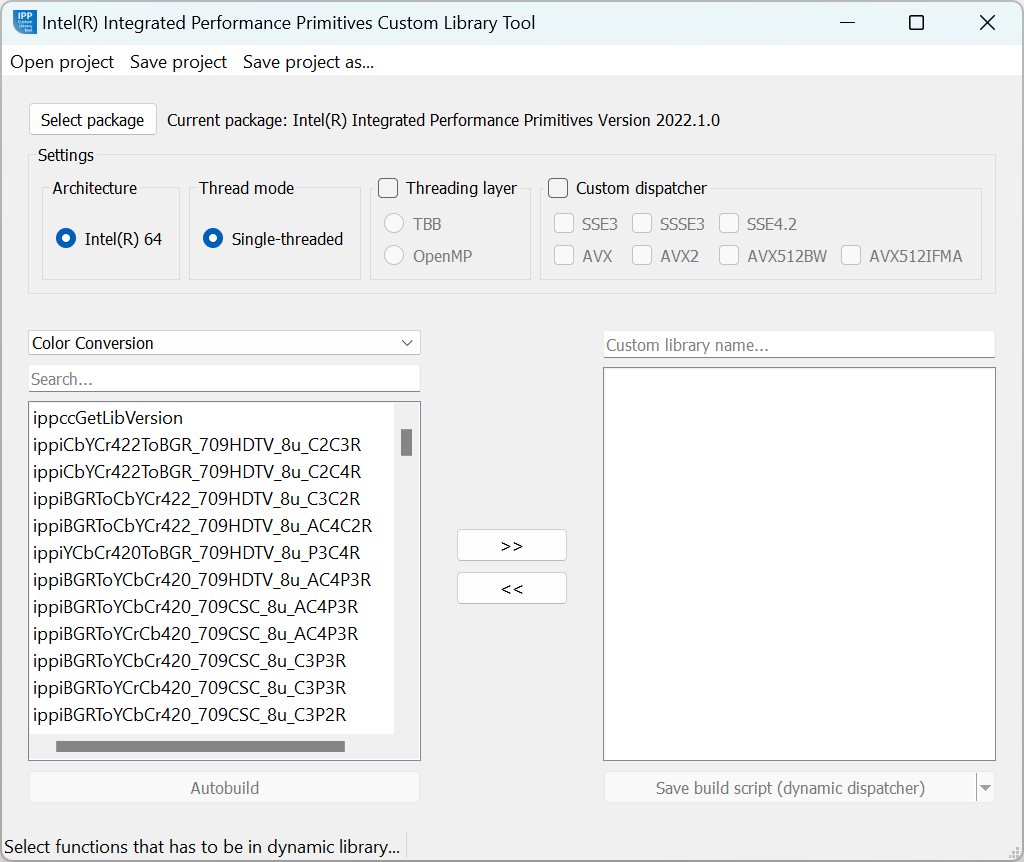This screenshot has height=862, width=1024.
Task: Open the Save build script dropdown arrow
Action: tap(986, 788)
